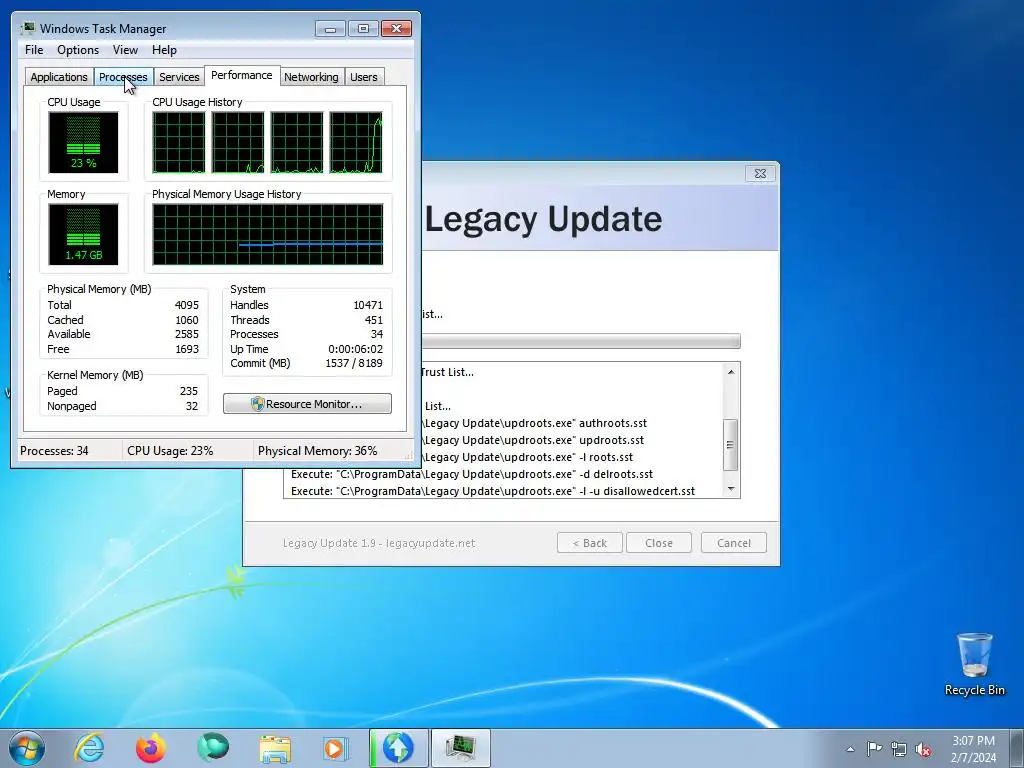This screenshot has height=768, width=1024.
Task: Click status bar Processes: 34
Action: pos(54,451)
